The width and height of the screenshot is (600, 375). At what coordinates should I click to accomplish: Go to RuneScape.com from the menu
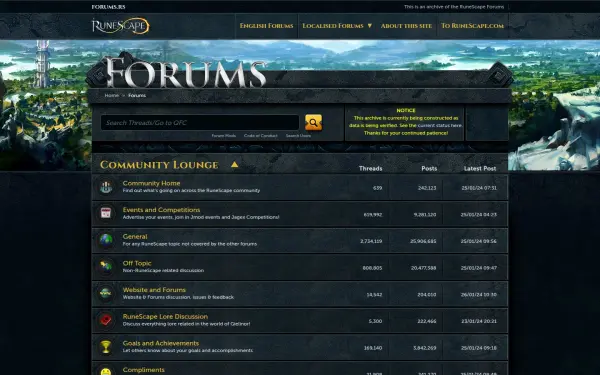pos(472,26)
